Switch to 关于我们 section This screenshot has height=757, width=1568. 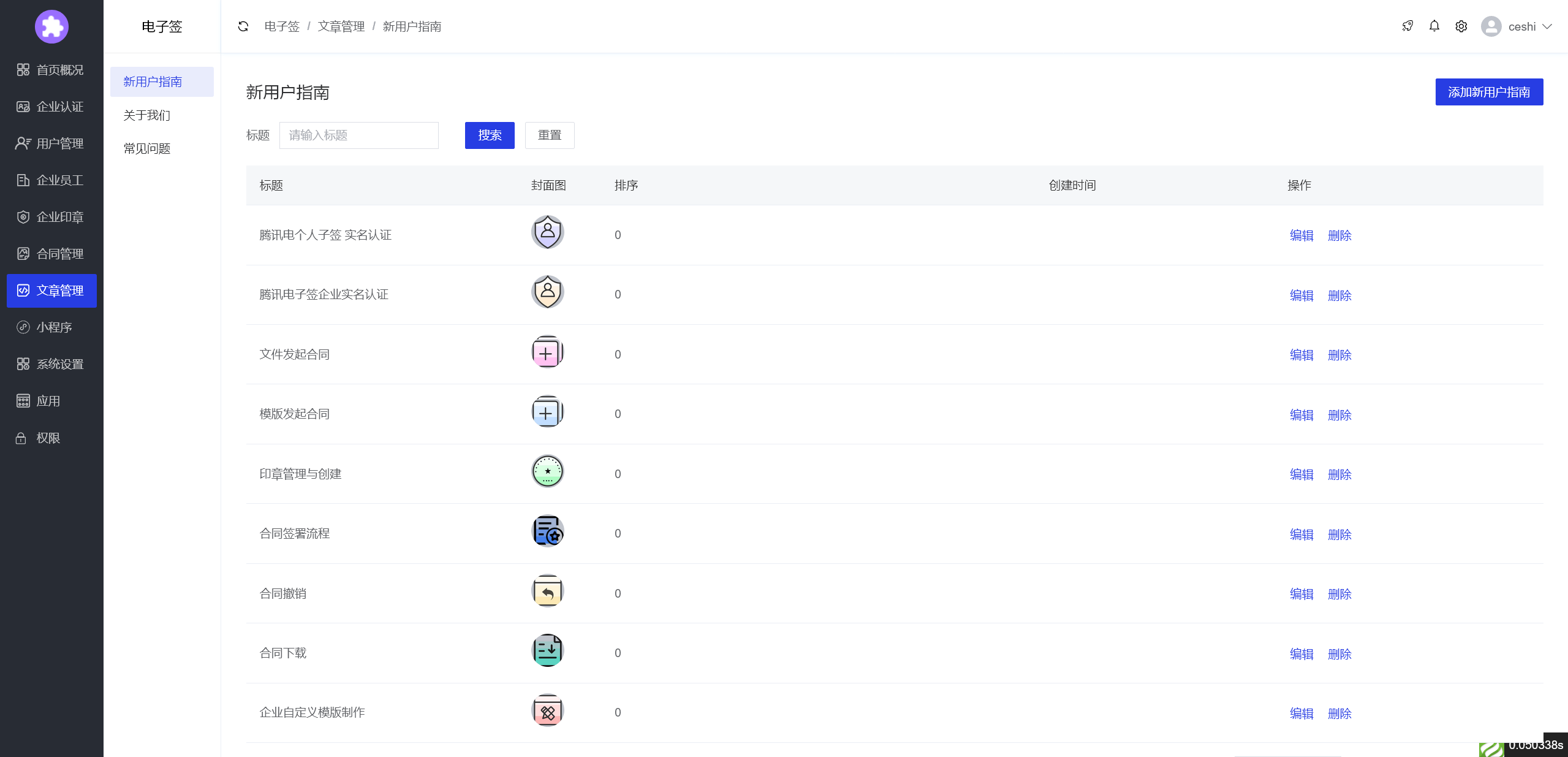point(146,115)
